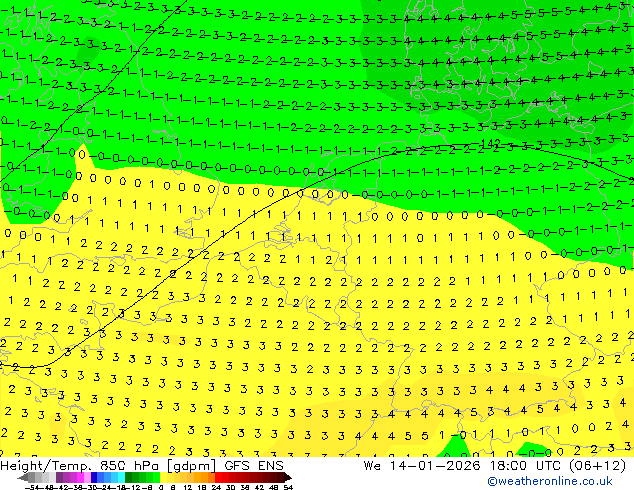634x490 pixels.
Task: Click the '[gdpm]' unit label
Action: coord(192,466)
